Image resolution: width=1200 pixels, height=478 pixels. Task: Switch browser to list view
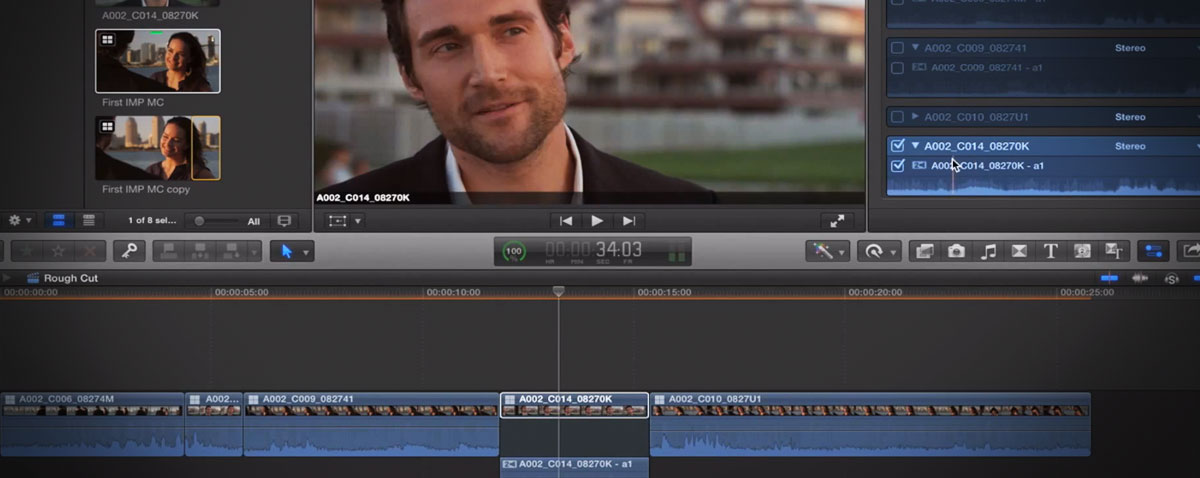coord(88,220)
